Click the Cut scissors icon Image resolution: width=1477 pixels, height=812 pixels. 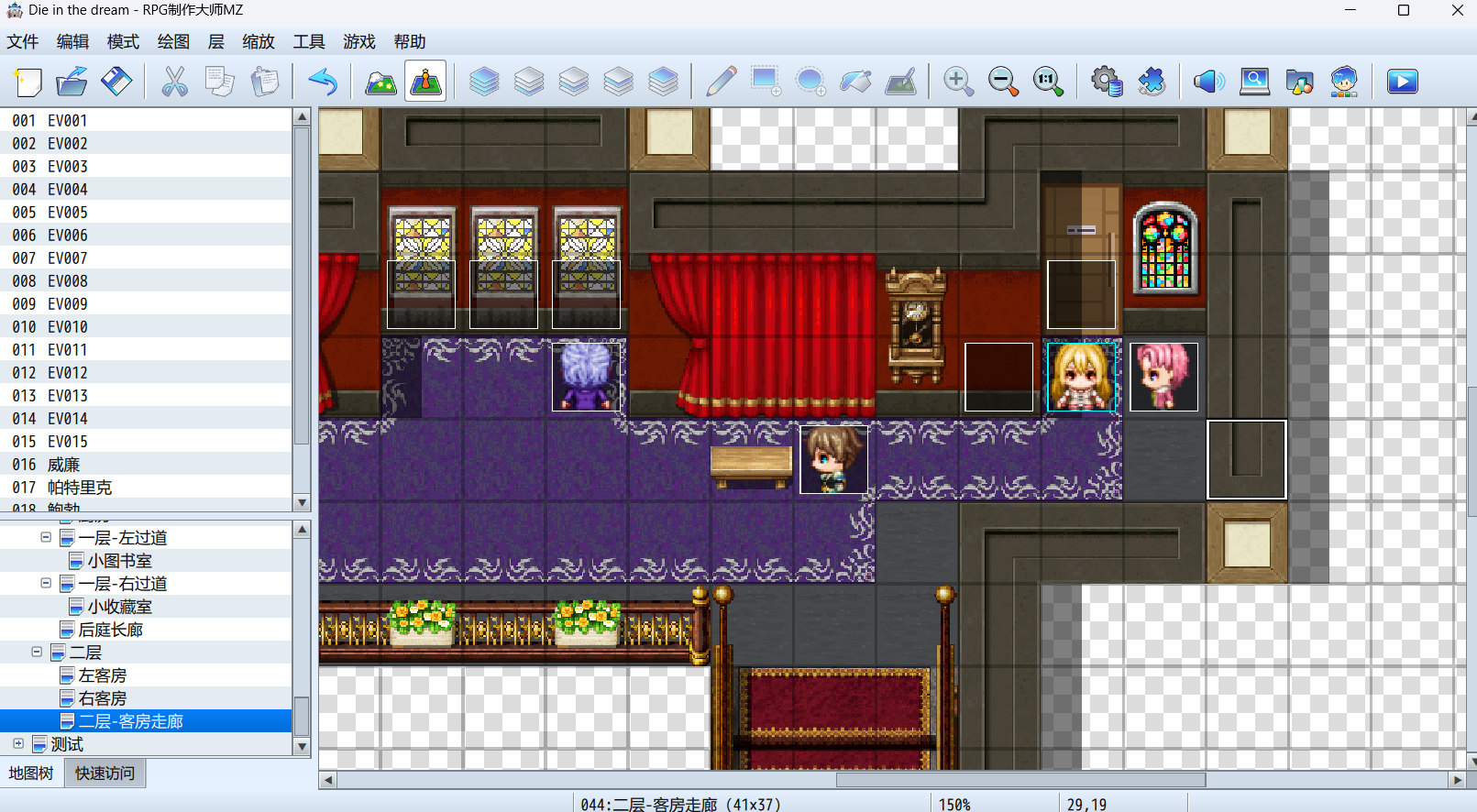174,82
